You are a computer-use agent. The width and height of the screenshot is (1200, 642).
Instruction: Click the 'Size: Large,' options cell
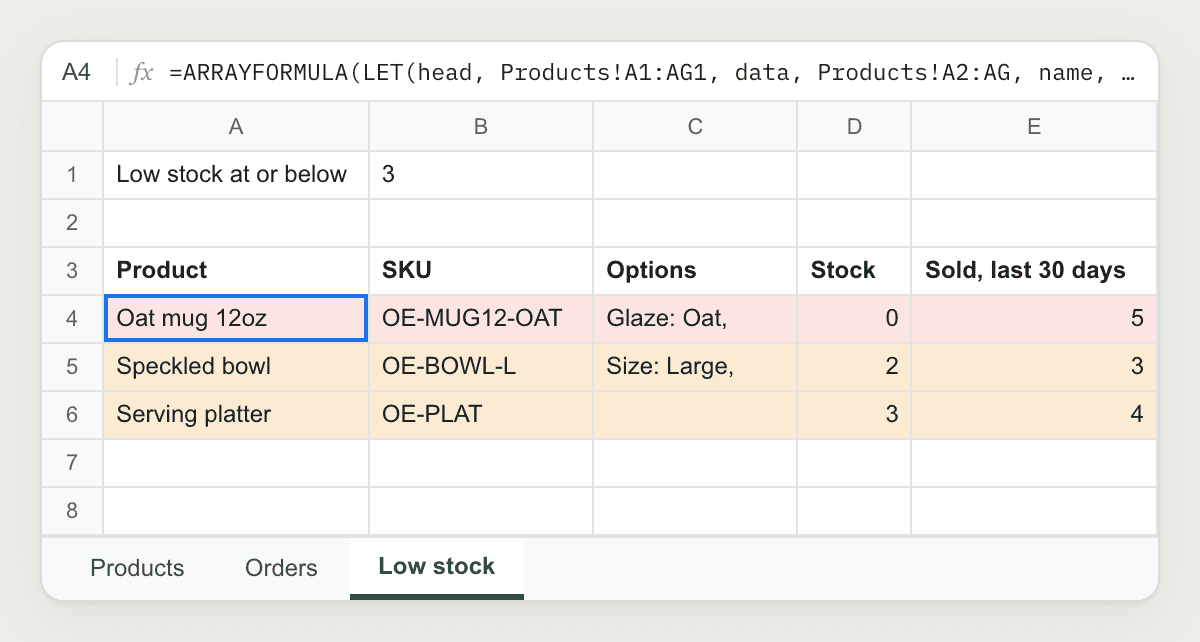pyautogui.click(x=695, y=367)
